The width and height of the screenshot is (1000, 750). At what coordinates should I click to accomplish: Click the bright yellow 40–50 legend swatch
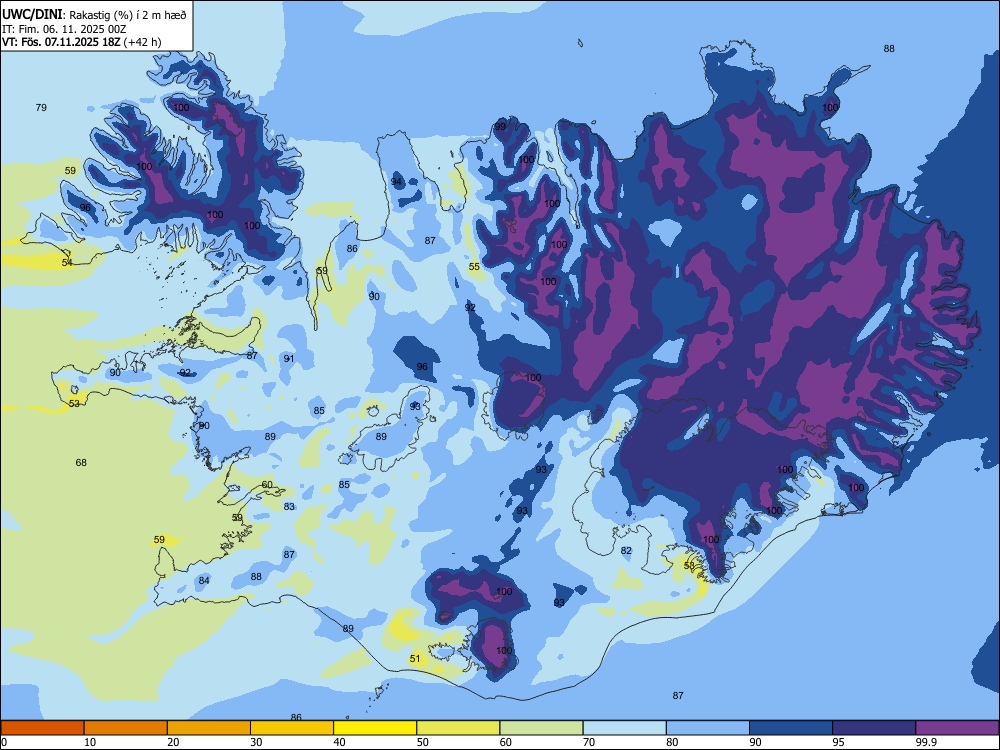pos(375,728)
